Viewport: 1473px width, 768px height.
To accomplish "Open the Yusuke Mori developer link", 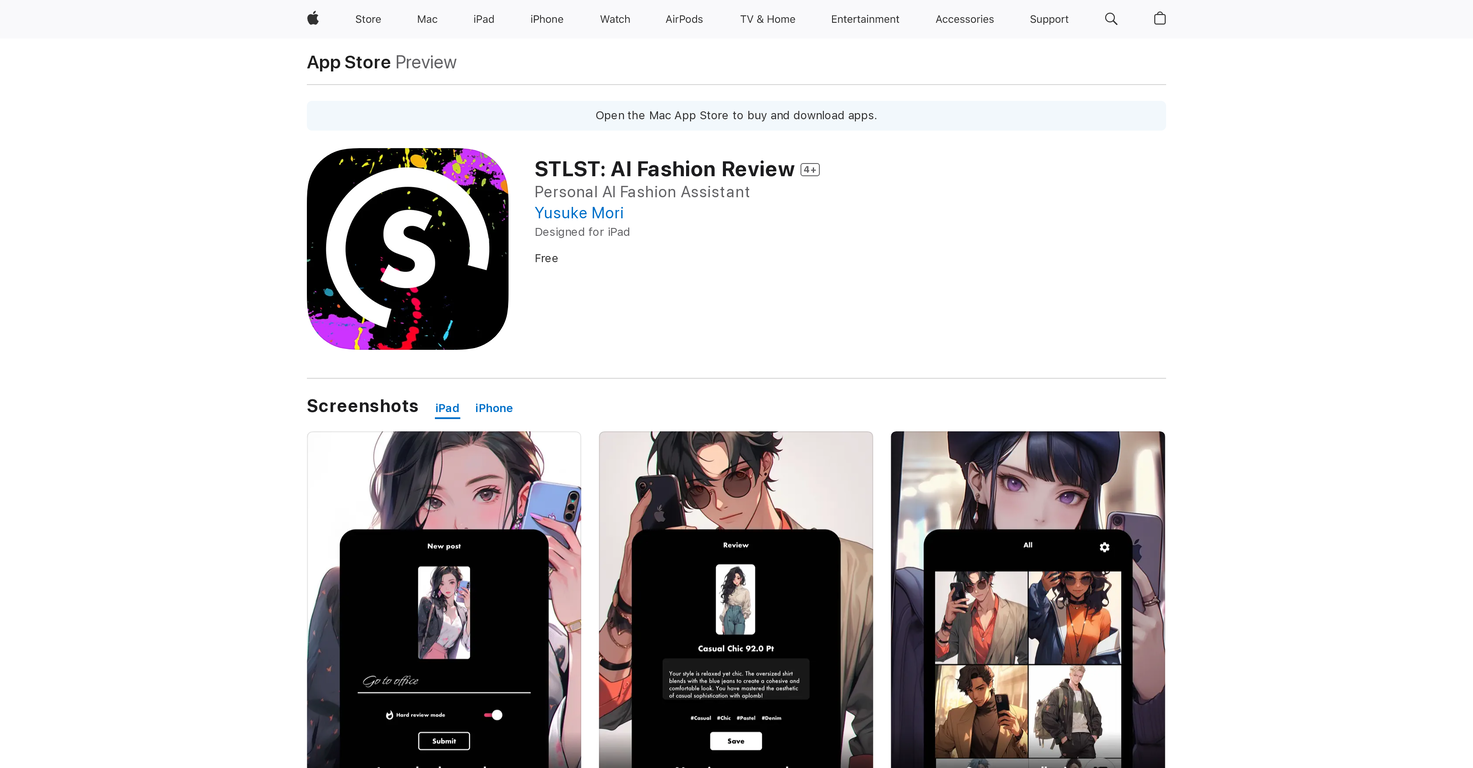I will pyautogui.click(x=579, y=212).
